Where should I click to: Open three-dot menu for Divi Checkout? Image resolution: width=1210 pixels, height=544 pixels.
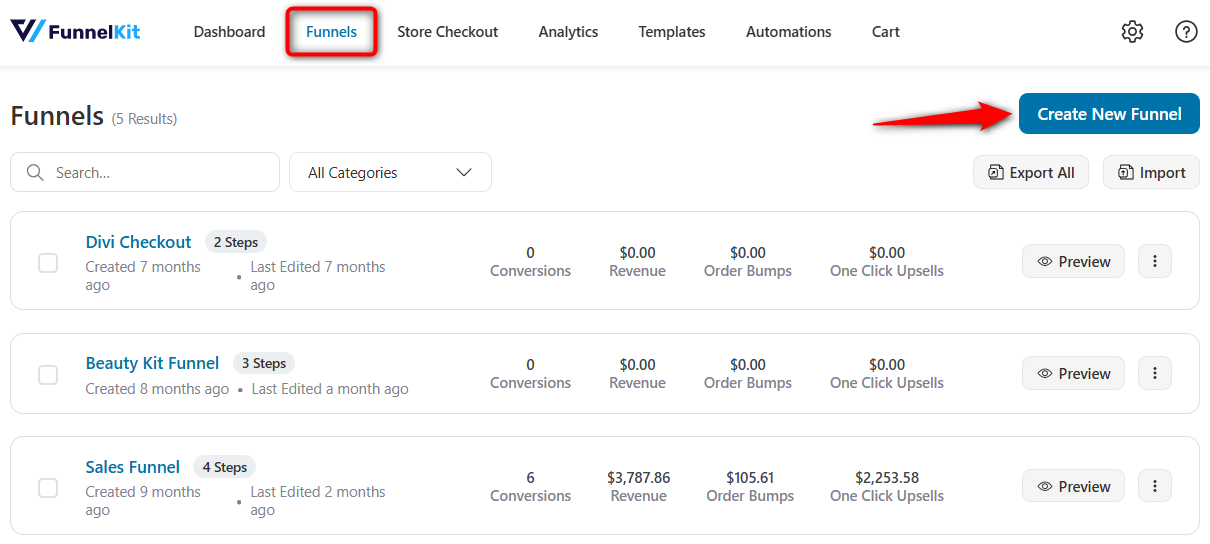pyautogui.click(x=1155, y=261)
